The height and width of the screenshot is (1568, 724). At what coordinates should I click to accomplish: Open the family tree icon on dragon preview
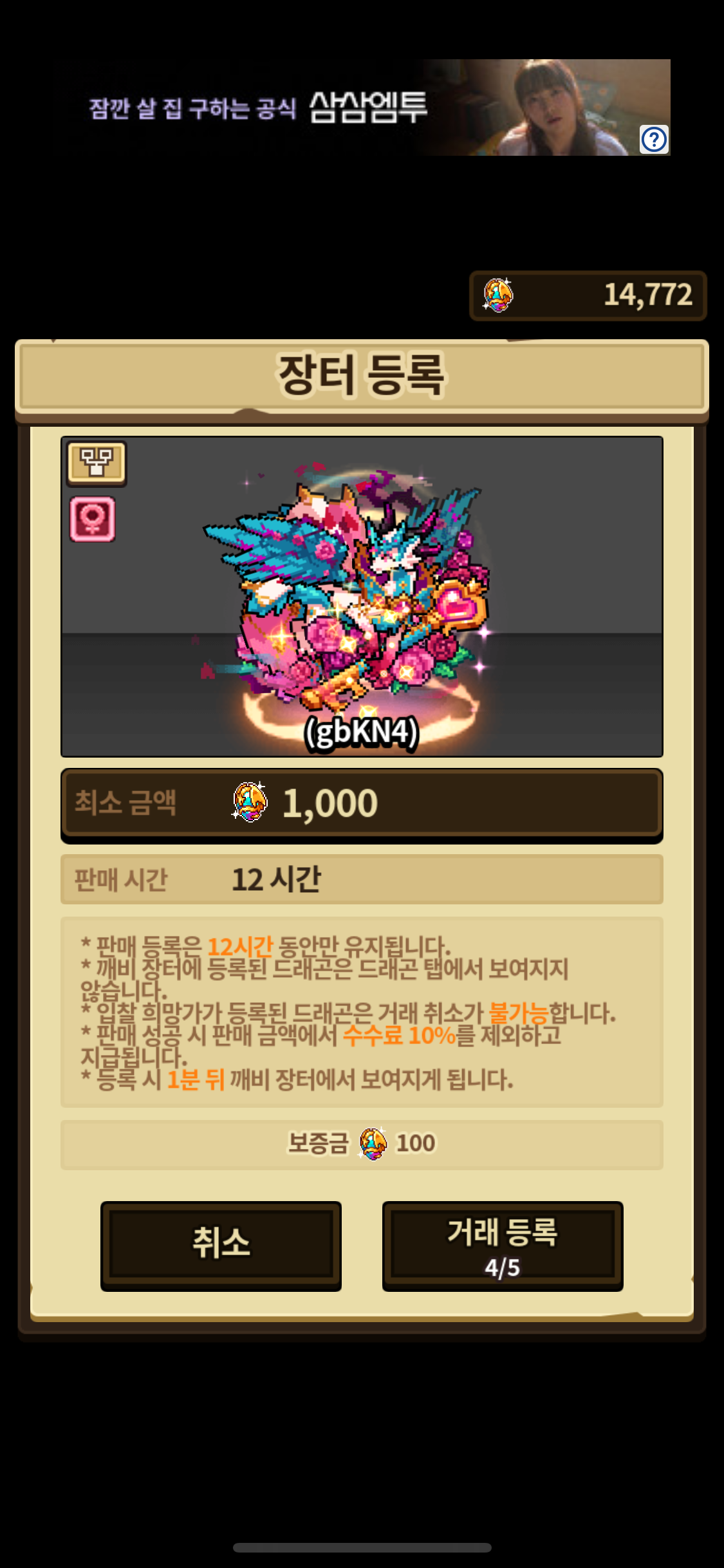point(97,462)
